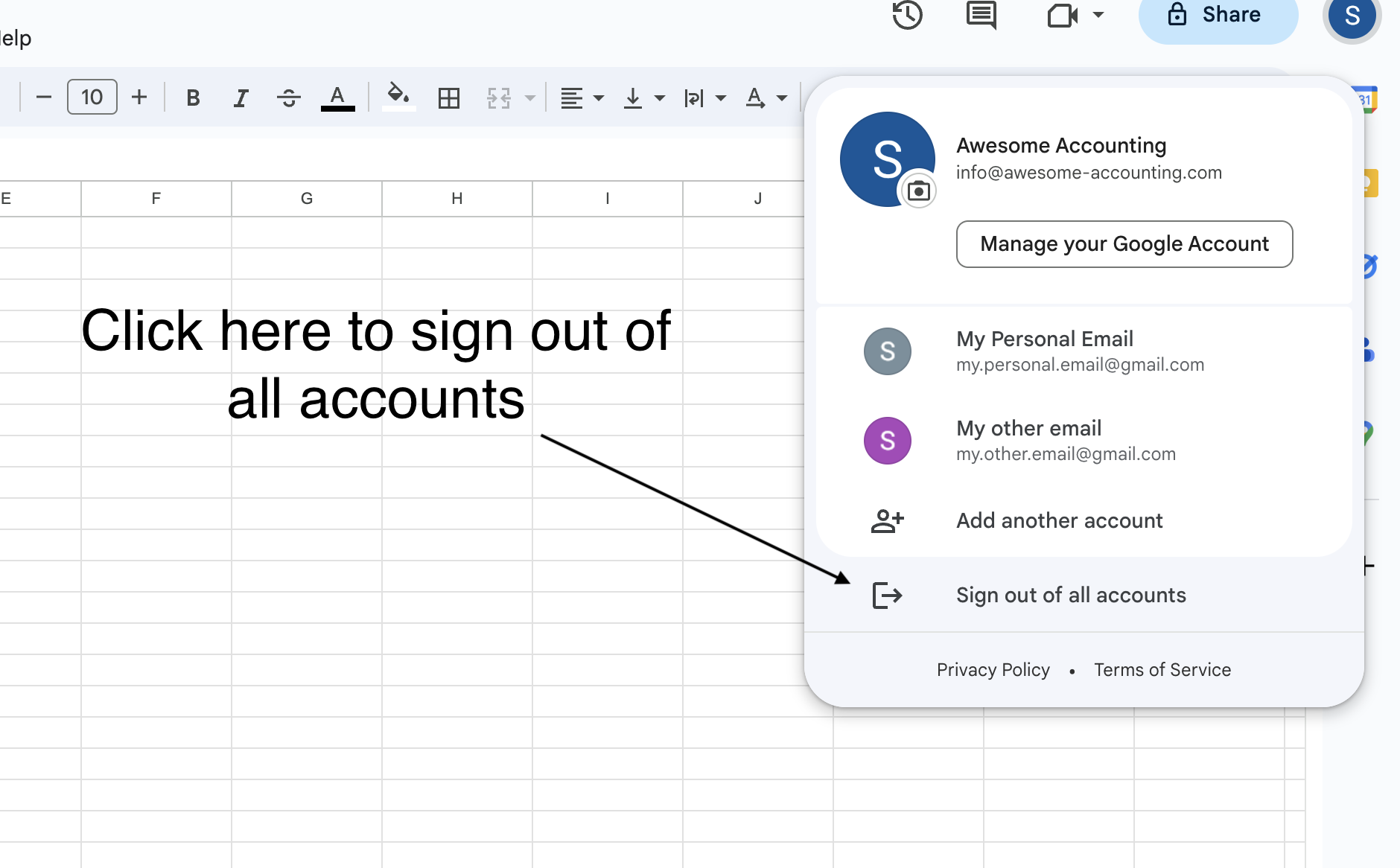Open Google Maps side panel icon
The width and height of the screenshot is (1400, 868).
click(1369, 433)
